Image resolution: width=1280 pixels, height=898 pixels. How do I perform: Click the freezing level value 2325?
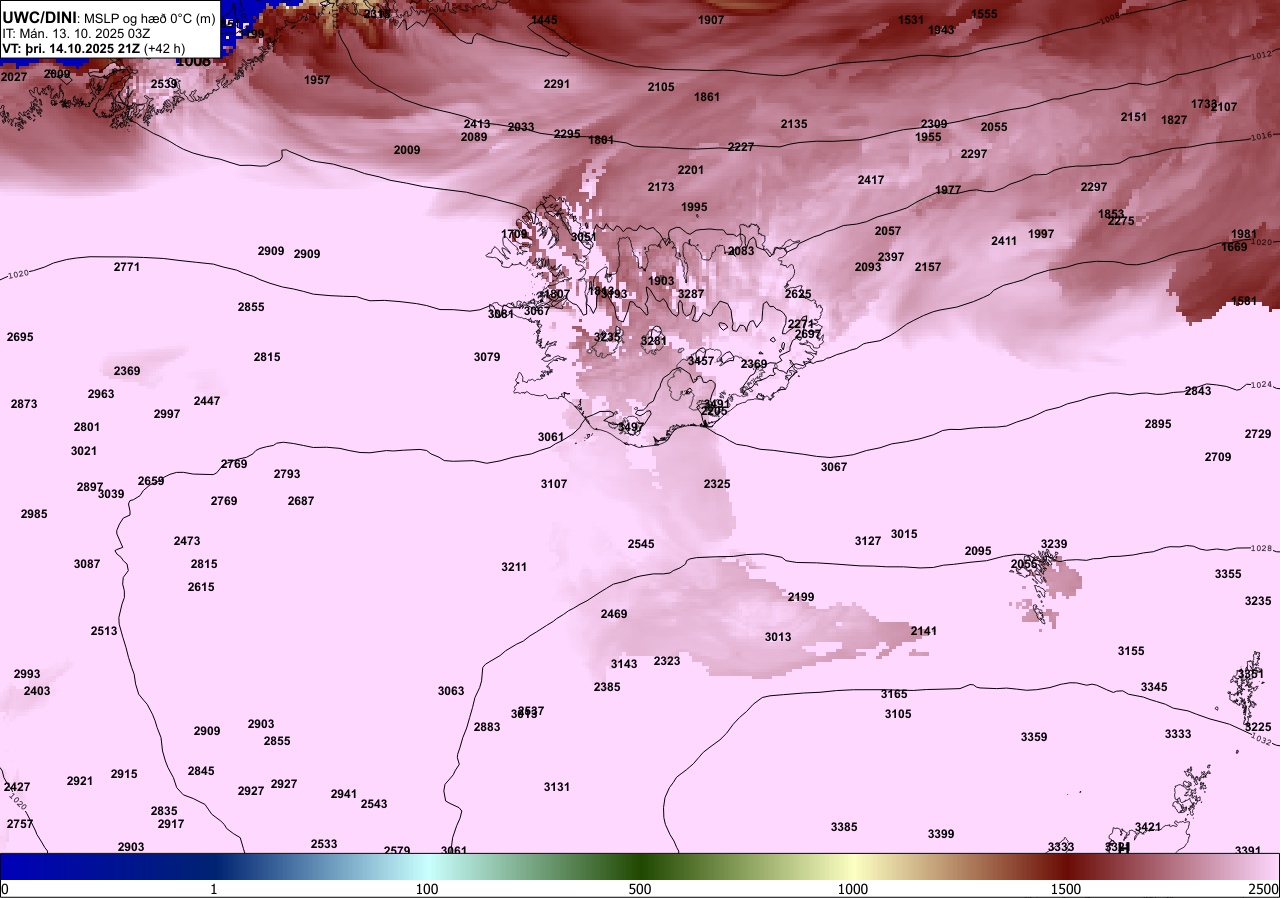(x=717, y=484)
